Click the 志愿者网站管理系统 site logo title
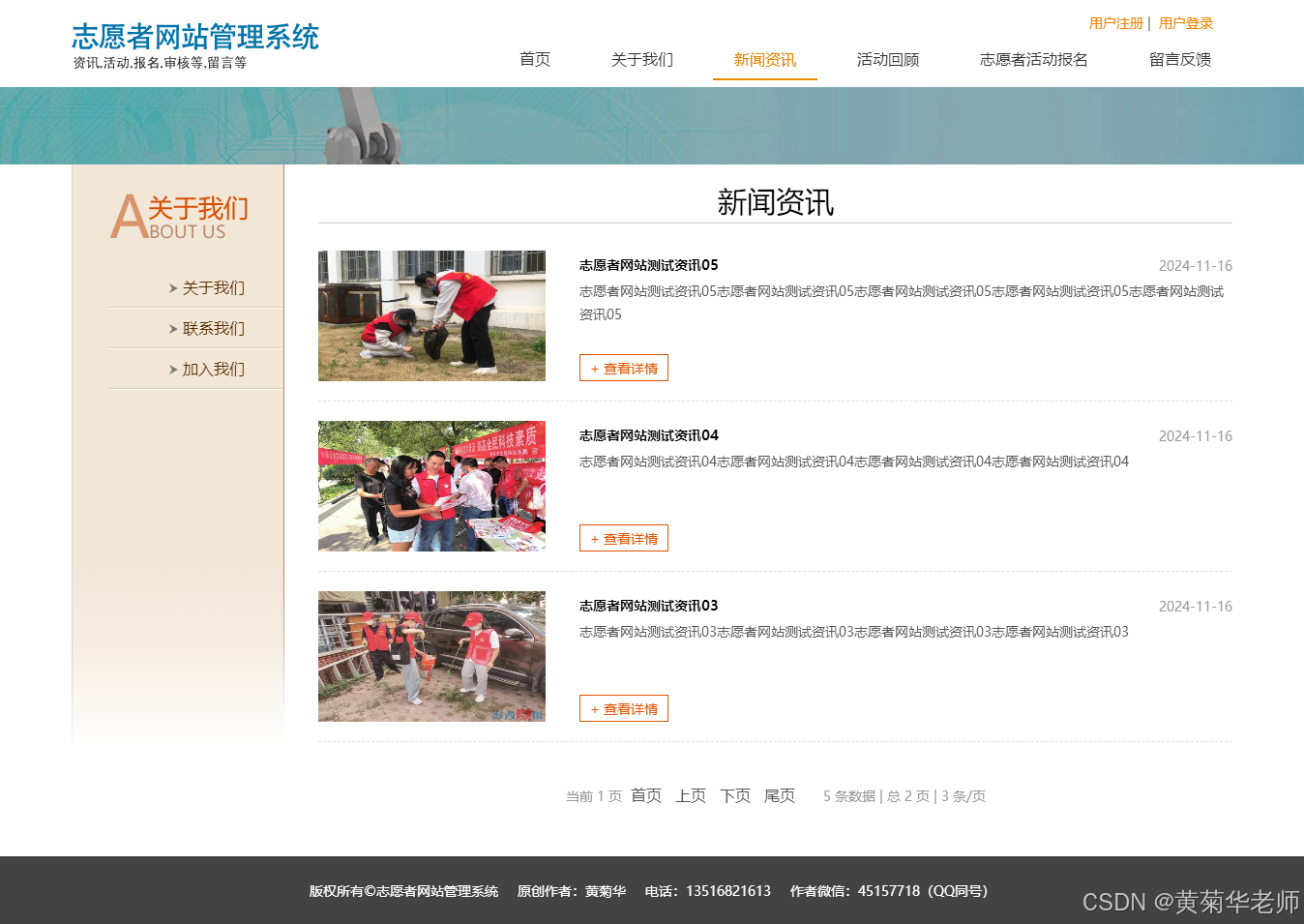Screen dimensions: 1304x924 [195, 37]
